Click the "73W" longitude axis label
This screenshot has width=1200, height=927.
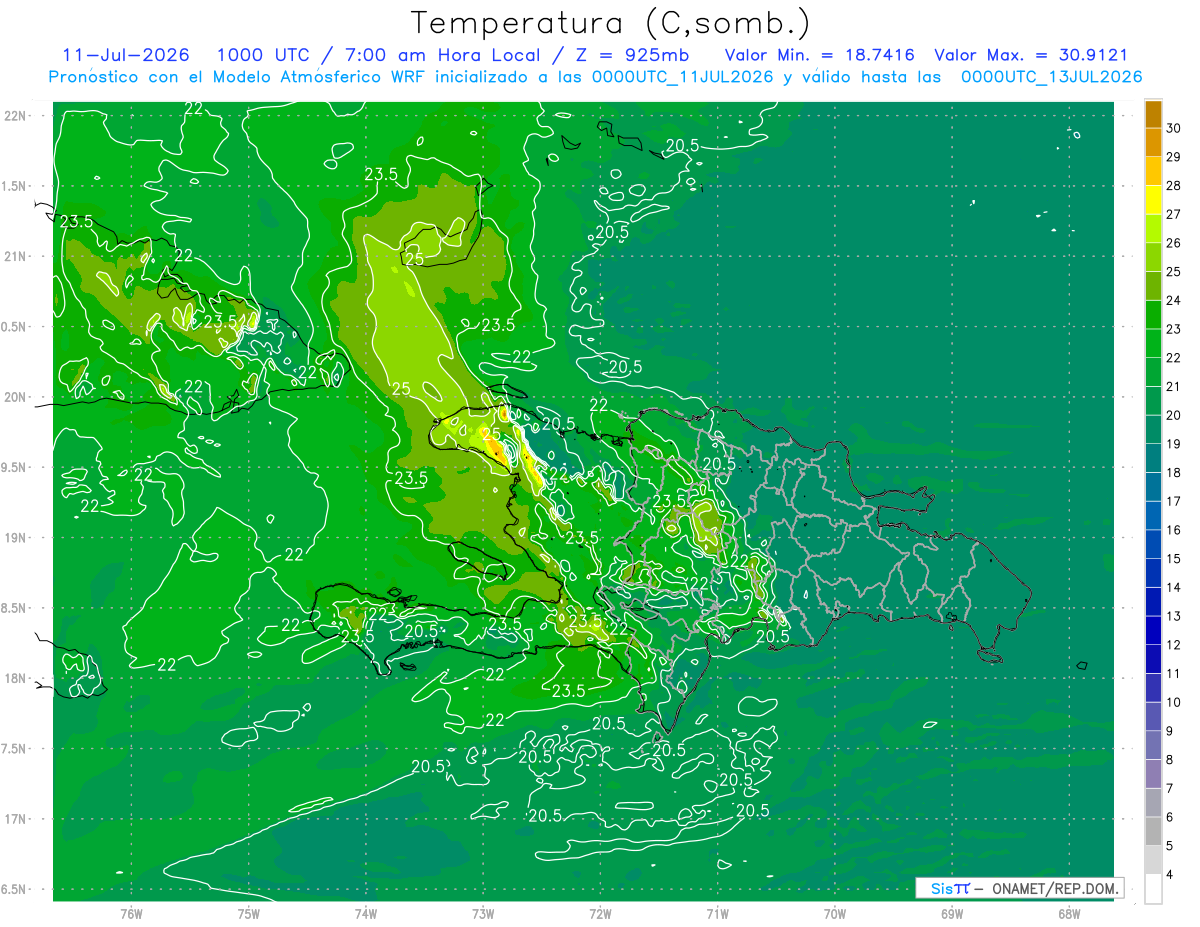click(x=483, y=914)
